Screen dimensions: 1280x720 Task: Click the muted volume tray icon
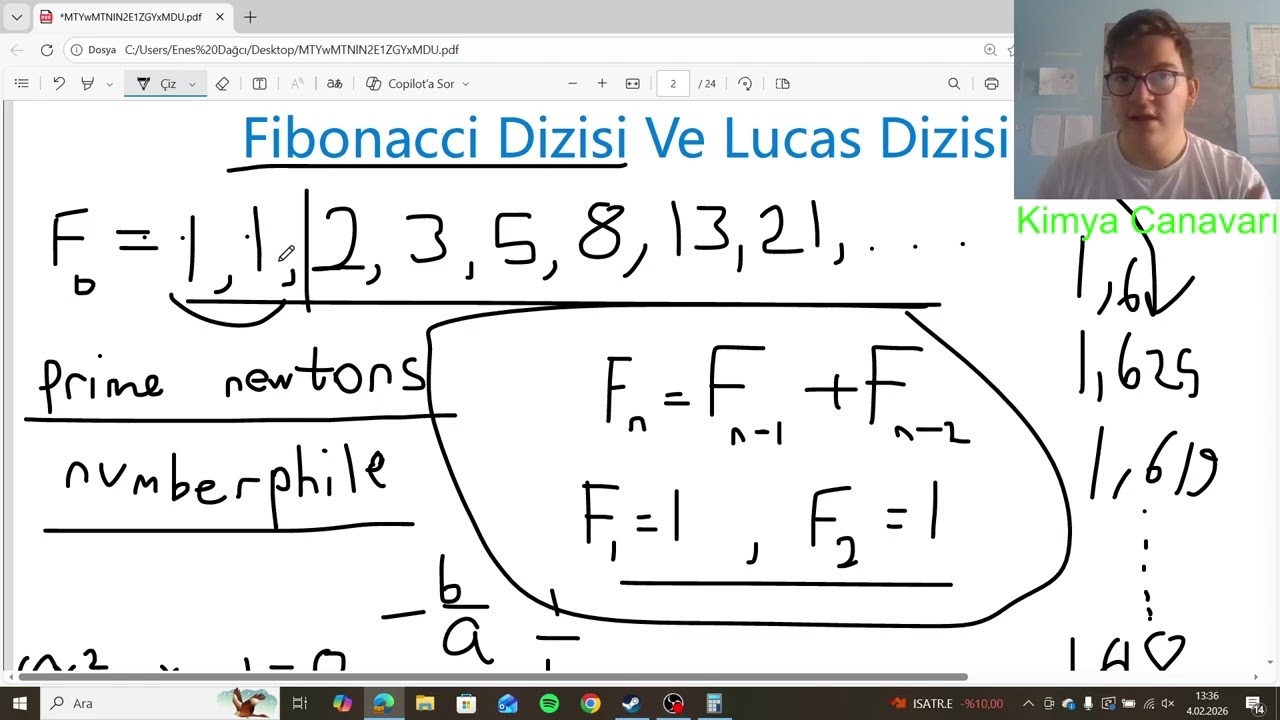(1167, 703)
